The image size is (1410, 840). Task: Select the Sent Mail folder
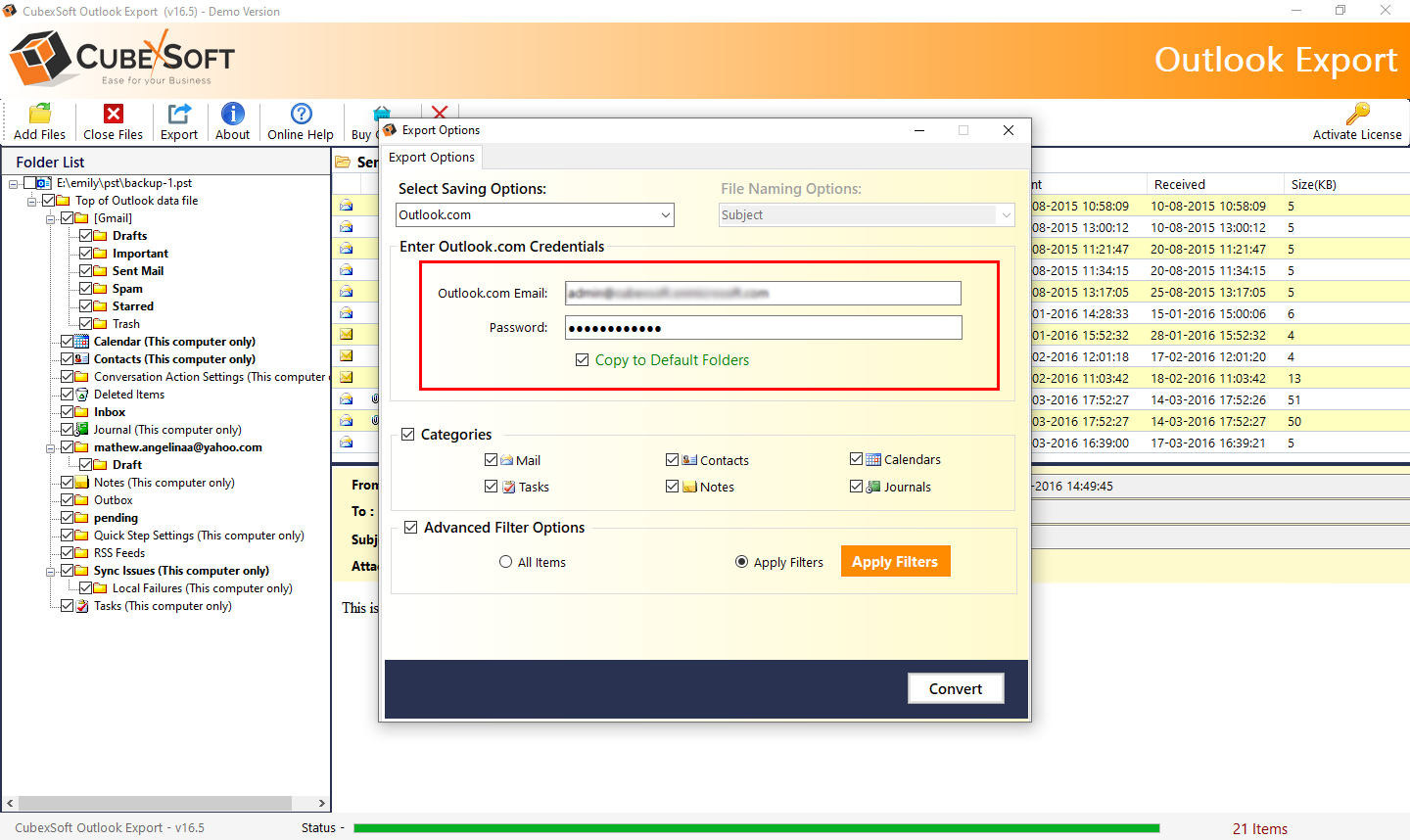(138, 271)
